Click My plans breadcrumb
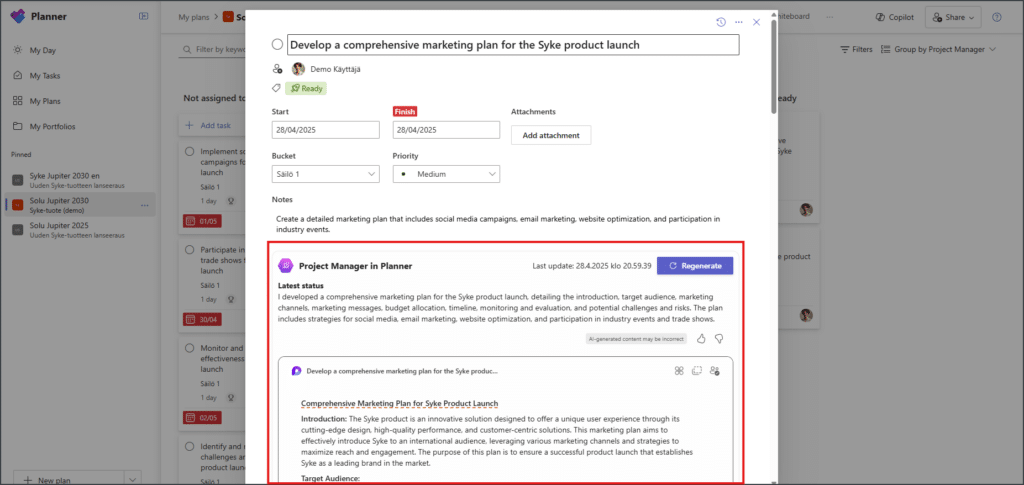The image size is (1024, 485). point(194,18)
